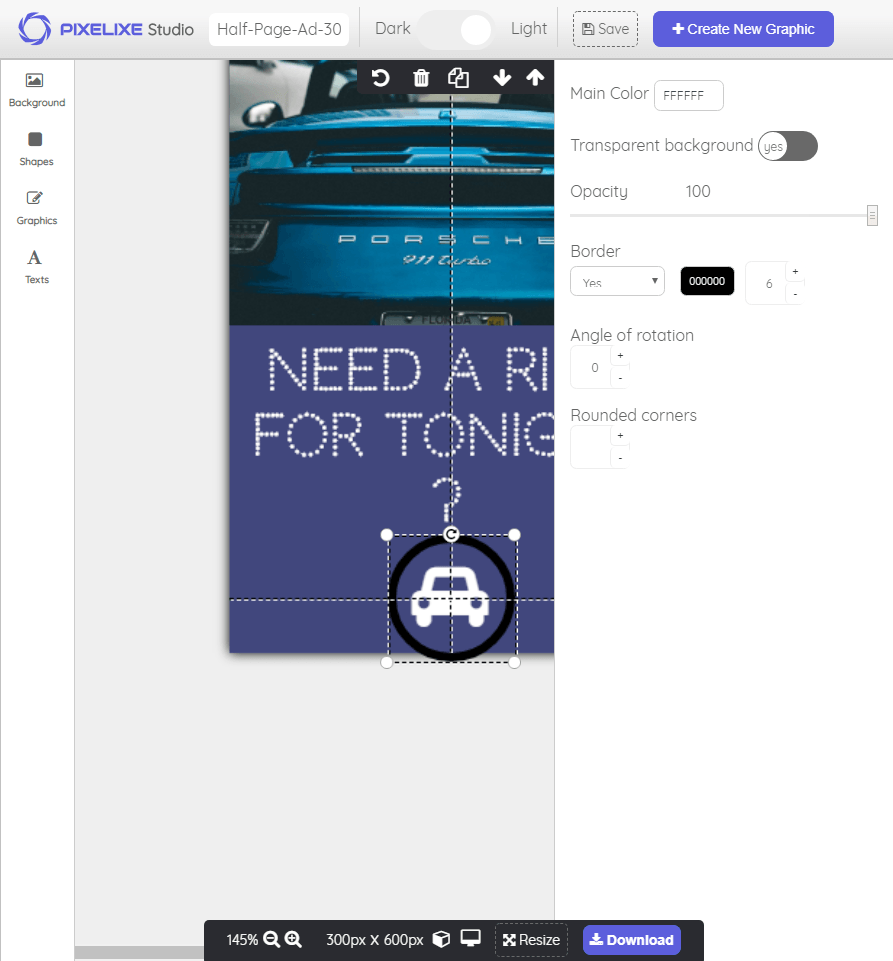Click the black border color swatch
The height and width of the screenshot is (961, 893).
[707, 281]
